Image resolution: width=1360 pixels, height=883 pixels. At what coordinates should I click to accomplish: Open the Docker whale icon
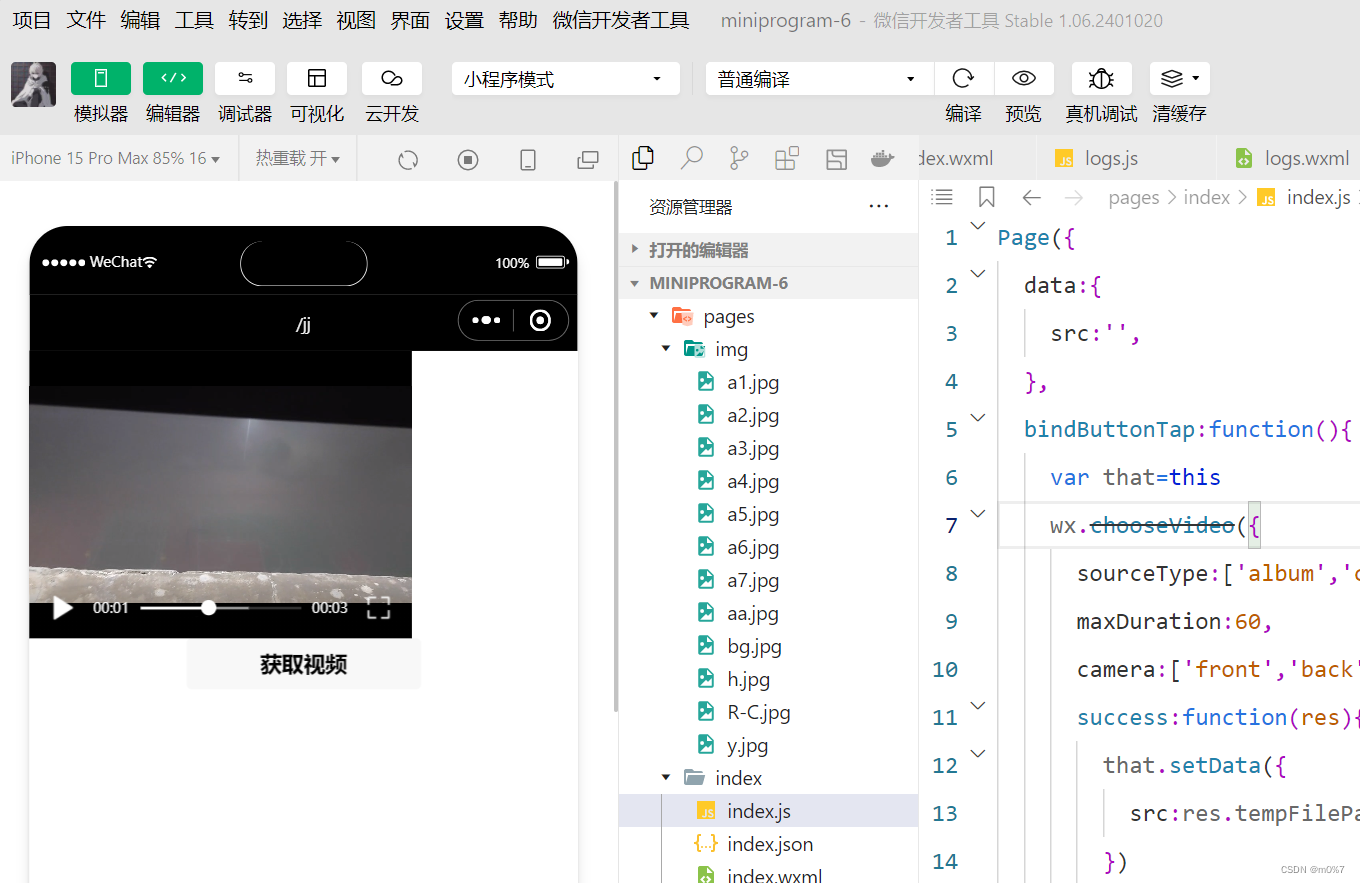(x=881, y=159)
